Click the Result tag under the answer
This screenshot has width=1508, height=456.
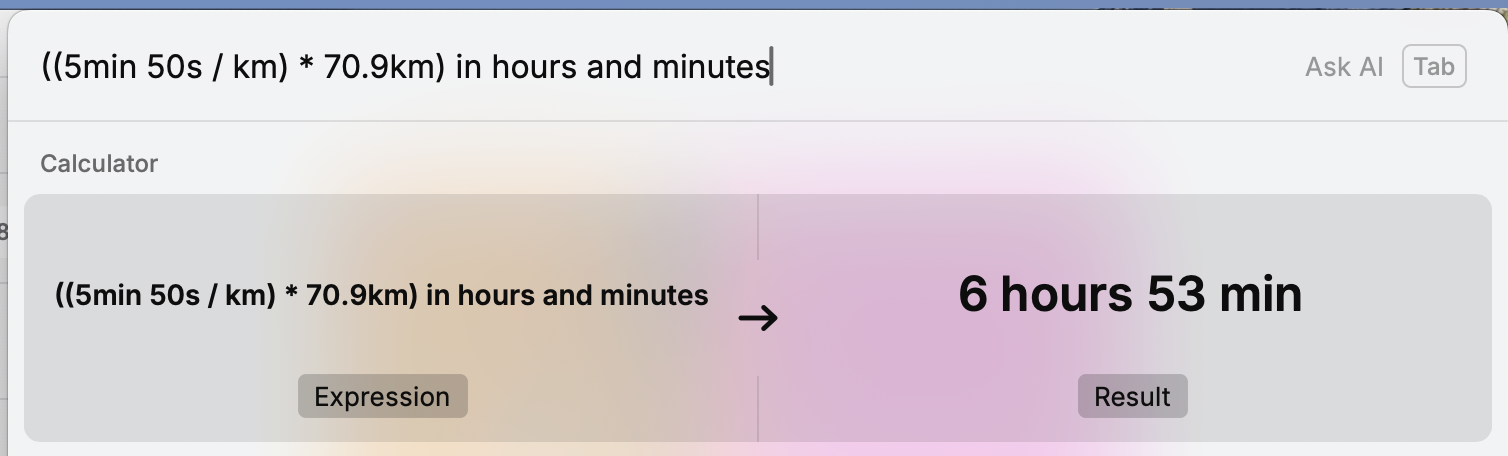(x=1132, y=397)
